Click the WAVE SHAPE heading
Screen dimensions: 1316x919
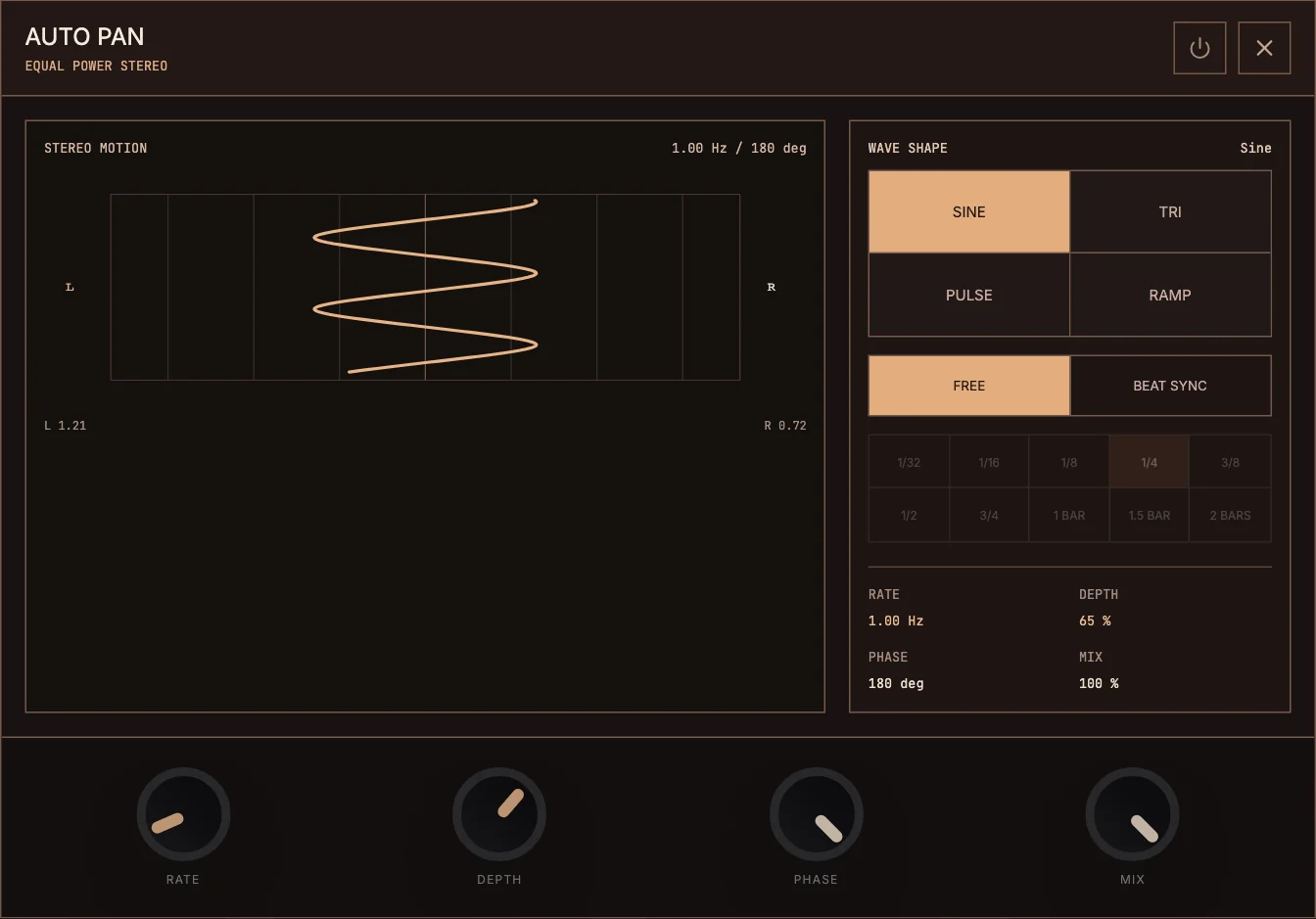click(908, 148)
